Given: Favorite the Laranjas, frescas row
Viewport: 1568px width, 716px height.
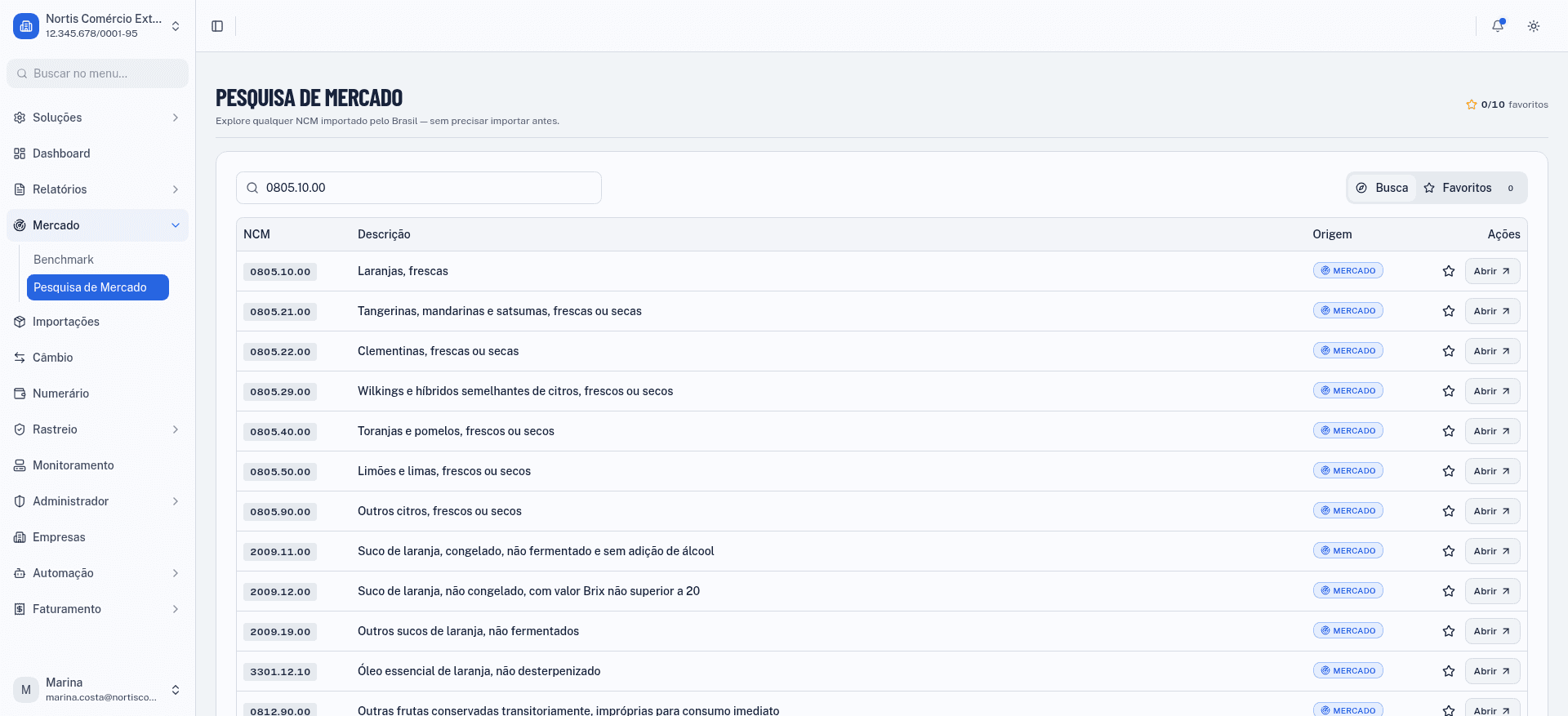Looking at the screenshot, I should 1449,271.
